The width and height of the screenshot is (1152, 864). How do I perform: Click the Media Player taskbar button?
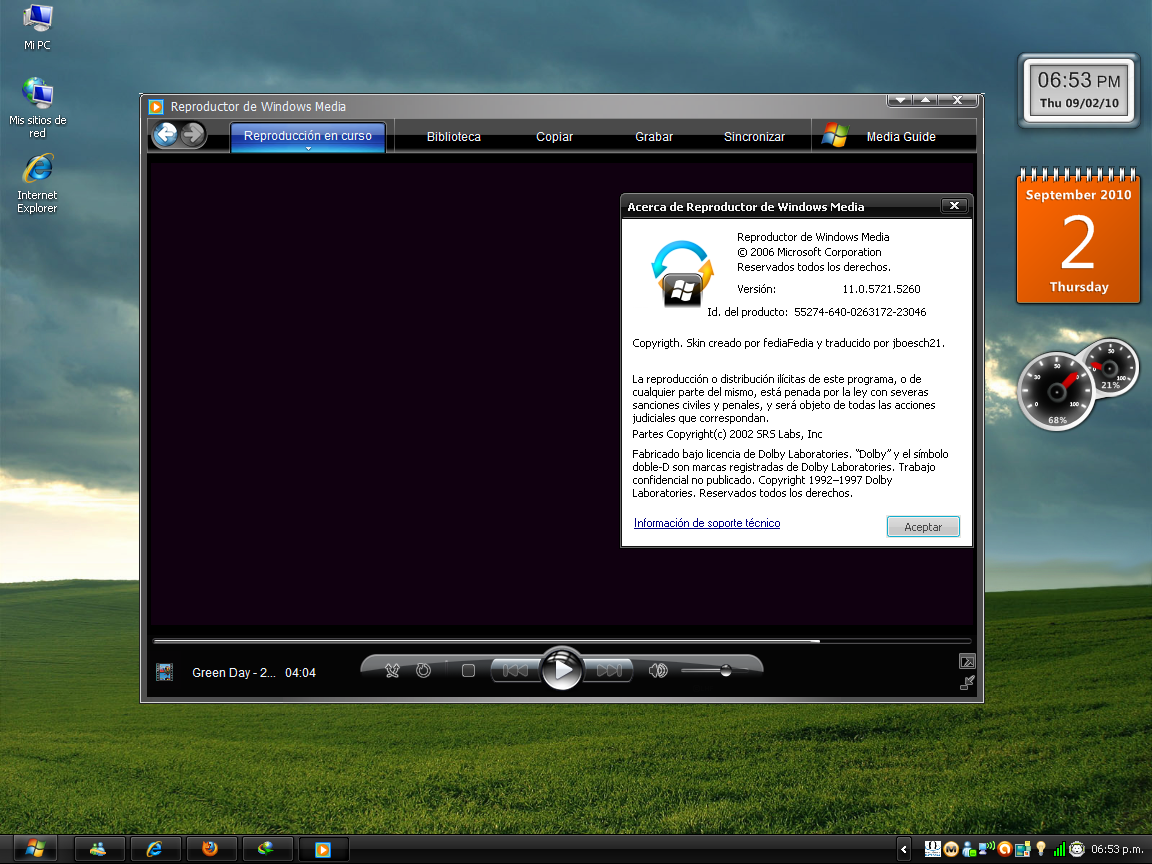[x=323, y=849]
